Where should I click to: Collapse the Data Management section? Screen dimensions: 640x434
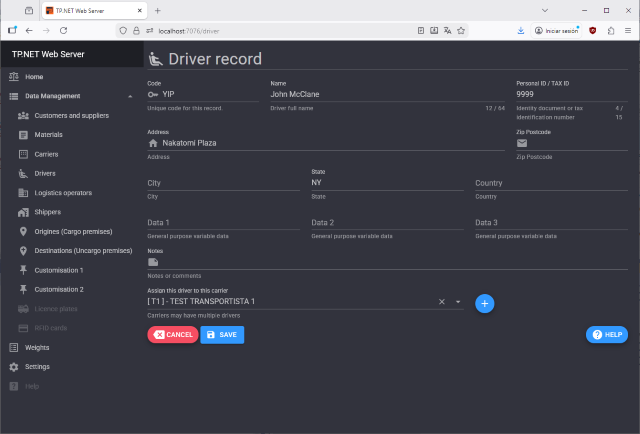[131, 96]
